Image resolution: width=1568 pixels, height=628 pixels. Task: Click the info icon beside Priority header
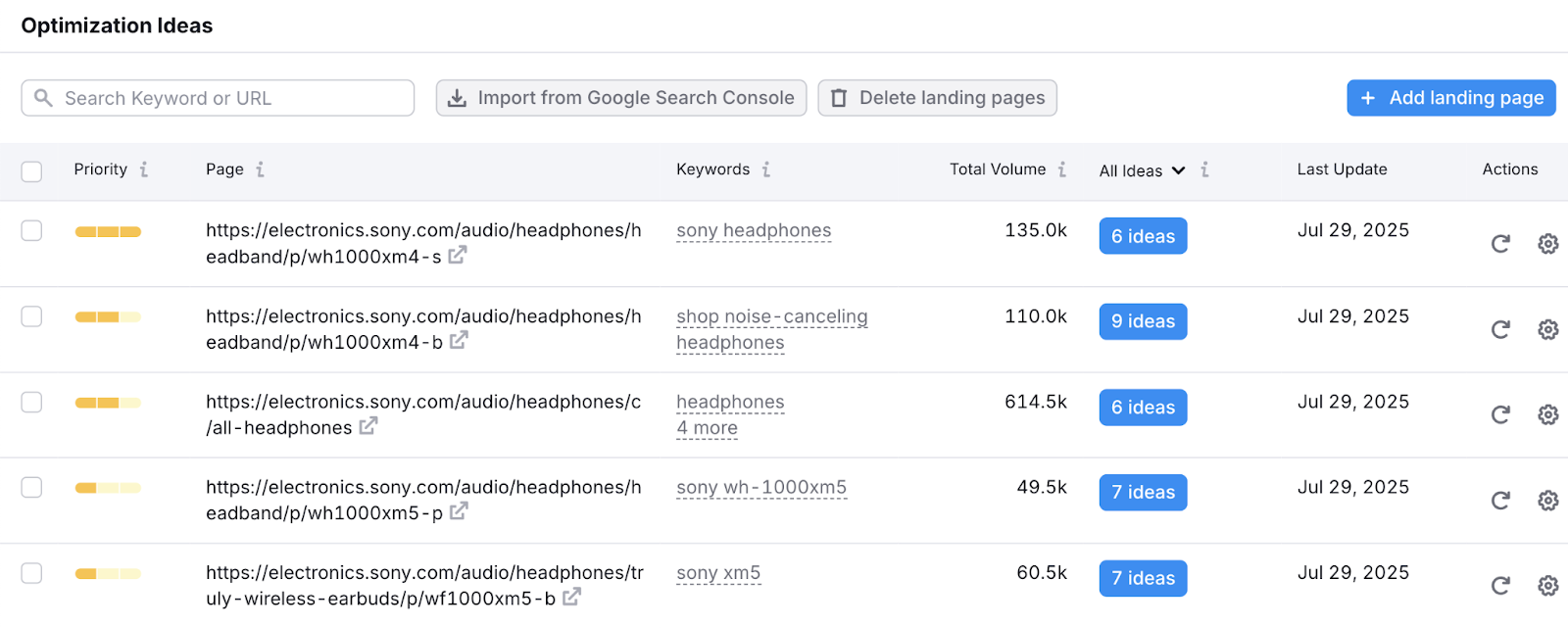point(143,169)
